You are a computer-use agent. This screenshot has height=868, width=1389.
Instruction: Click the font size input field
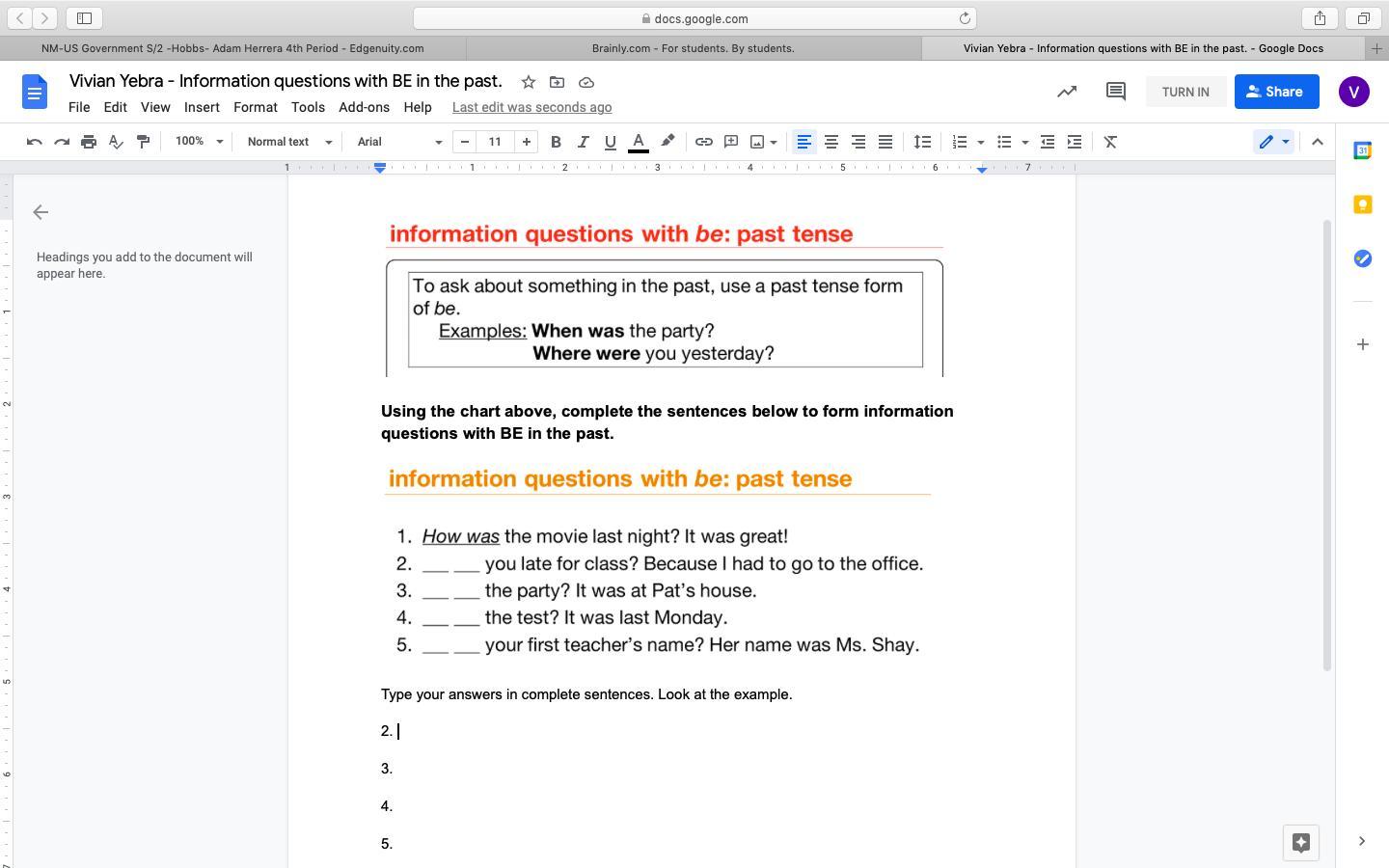[495, 142]
